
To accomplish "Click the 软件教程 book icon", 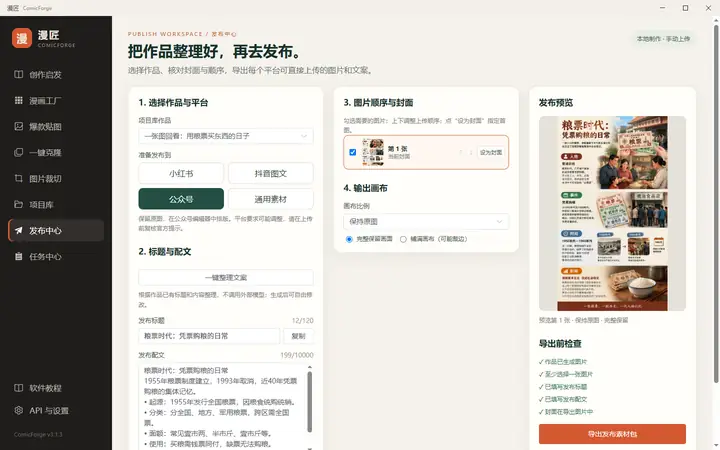I will [x=18, y=388].
